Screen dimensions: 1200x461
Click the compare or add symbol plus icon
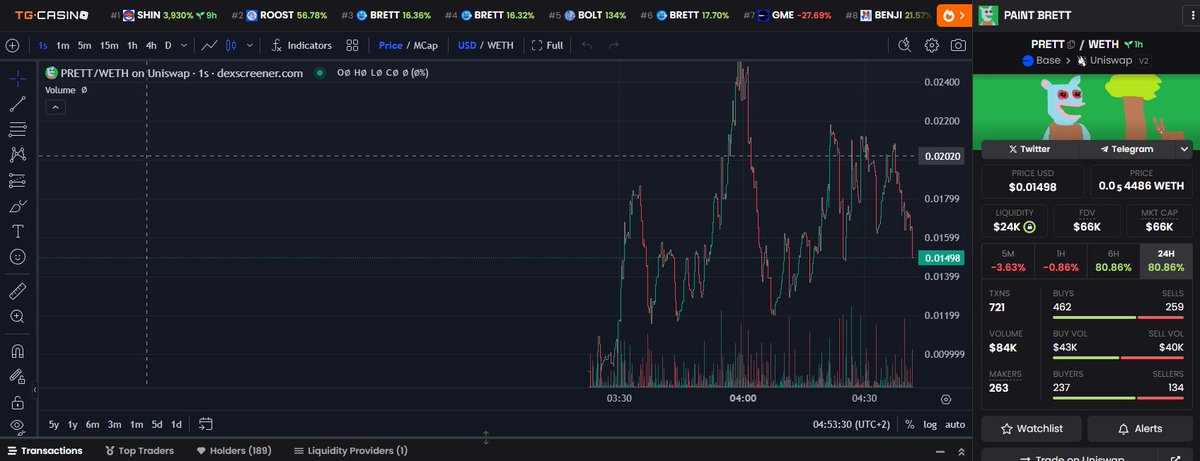[13, 45]
